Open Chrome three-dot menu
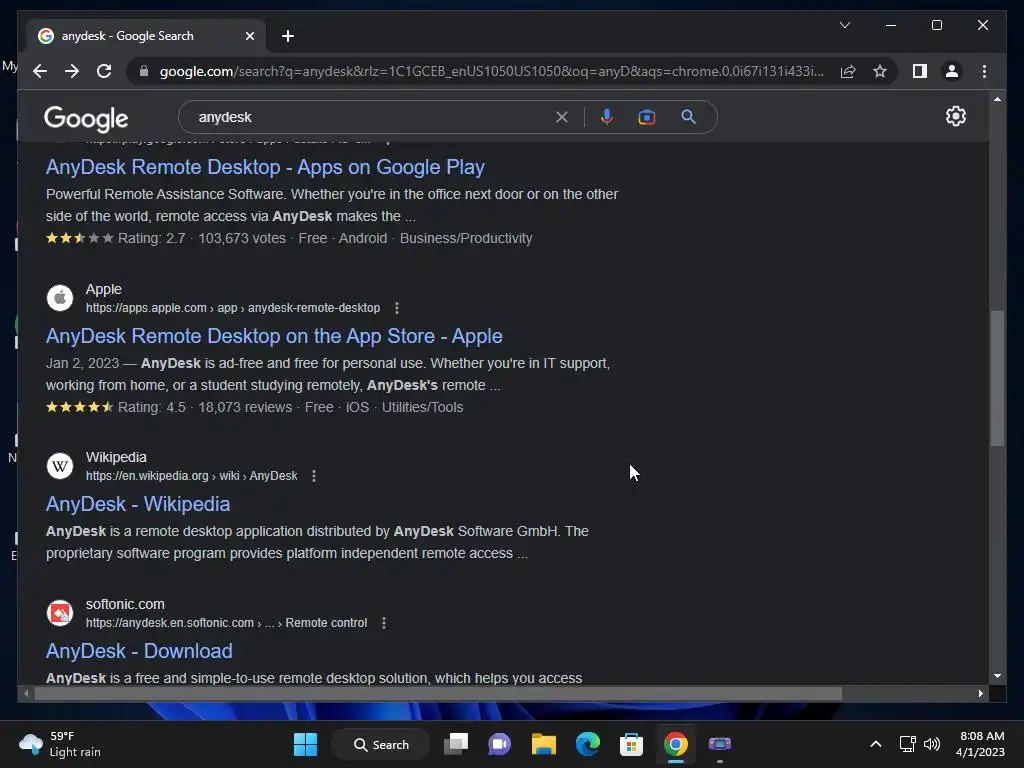This screenshot has height=768, width=1024. click(x=984, y=71)
